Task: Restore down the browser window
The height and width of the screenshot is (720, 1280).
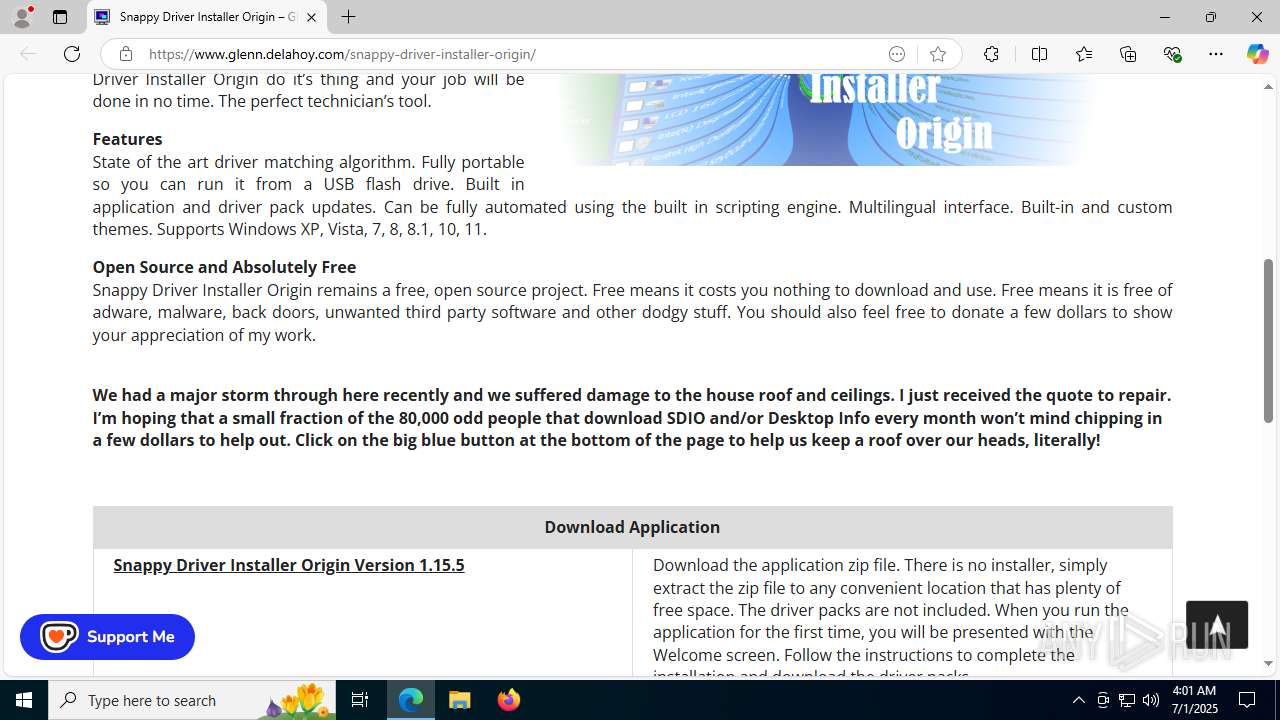Action: [x=1210, y=17]
